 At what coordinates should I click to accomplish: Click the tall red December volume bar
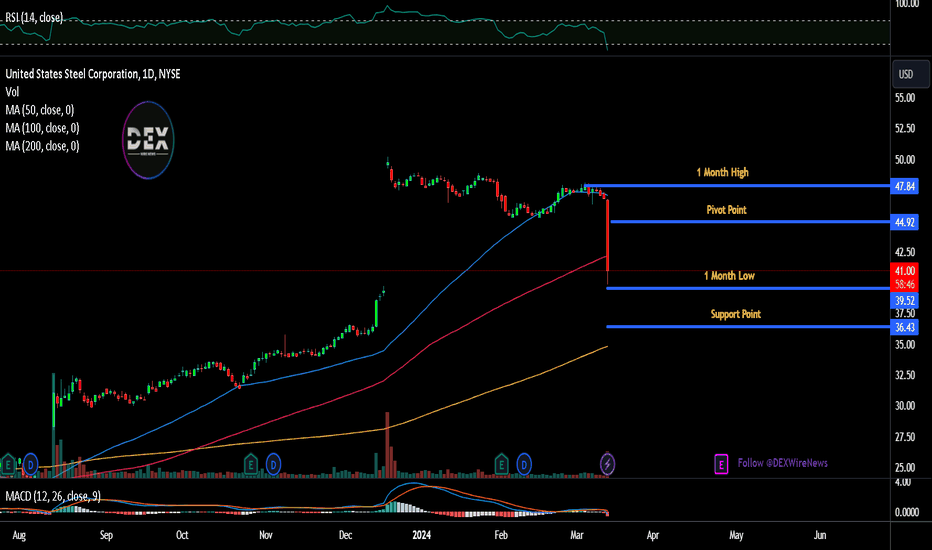point(388,445)
